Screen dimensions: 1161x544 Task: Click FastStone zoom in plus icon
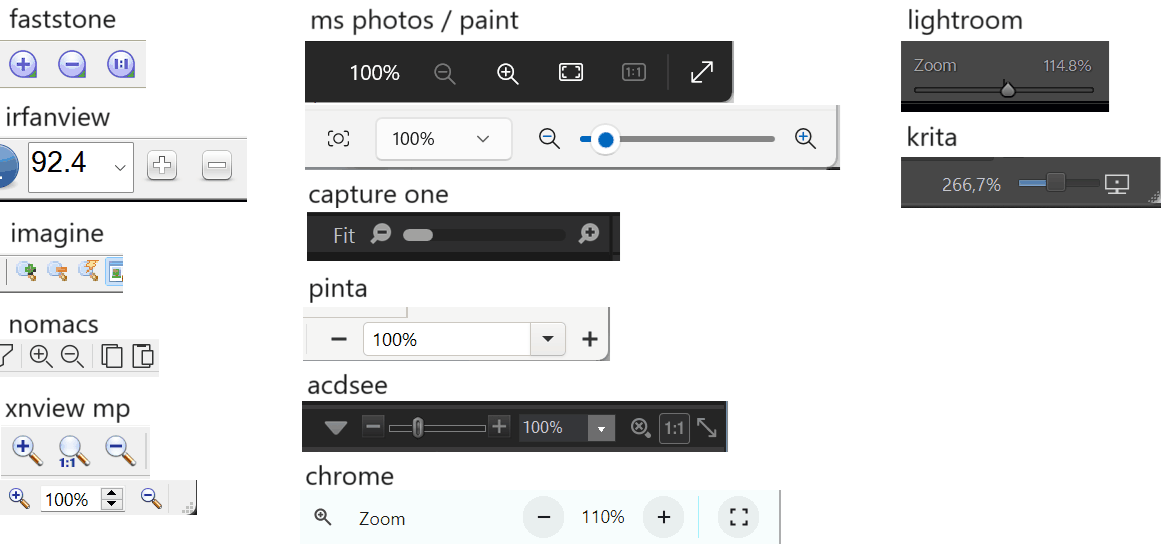[23, 65]
